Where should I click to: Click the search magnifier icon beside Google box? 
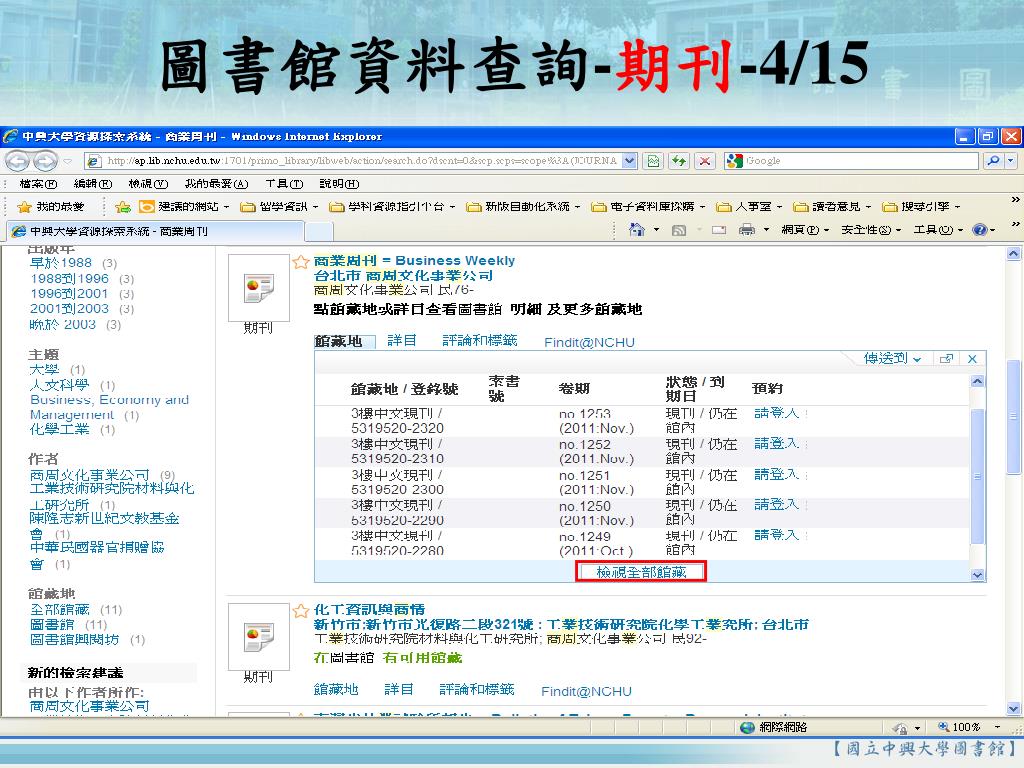(993, 161)
